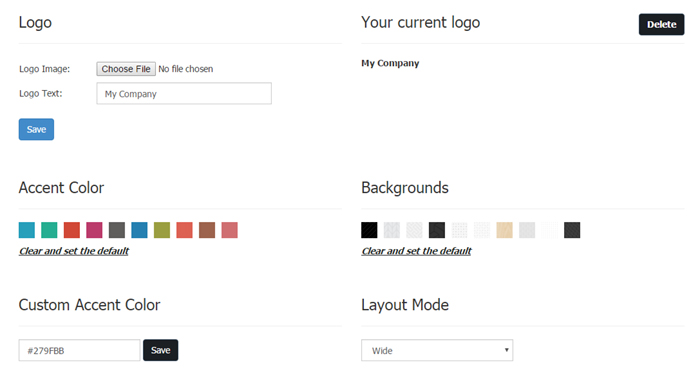
Task: Click the custom accent color hex field
Action: (x=79, y=350)
